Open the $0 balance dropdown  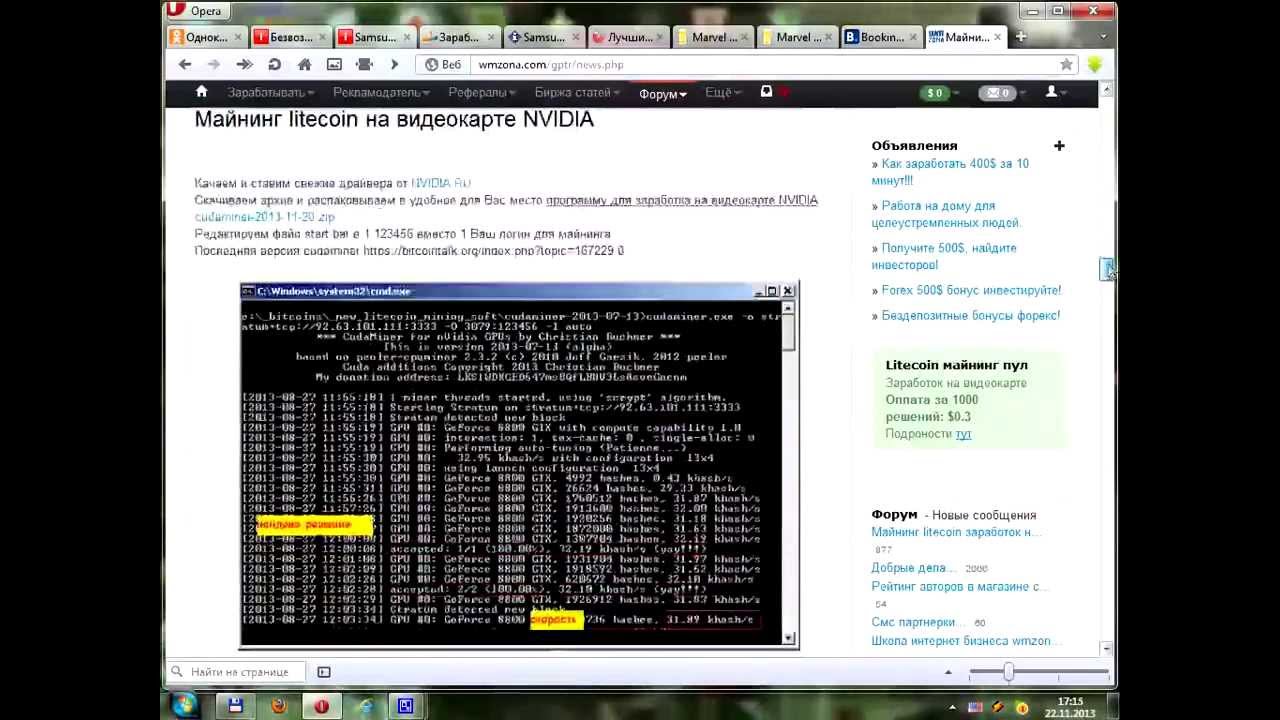point(938,93)
